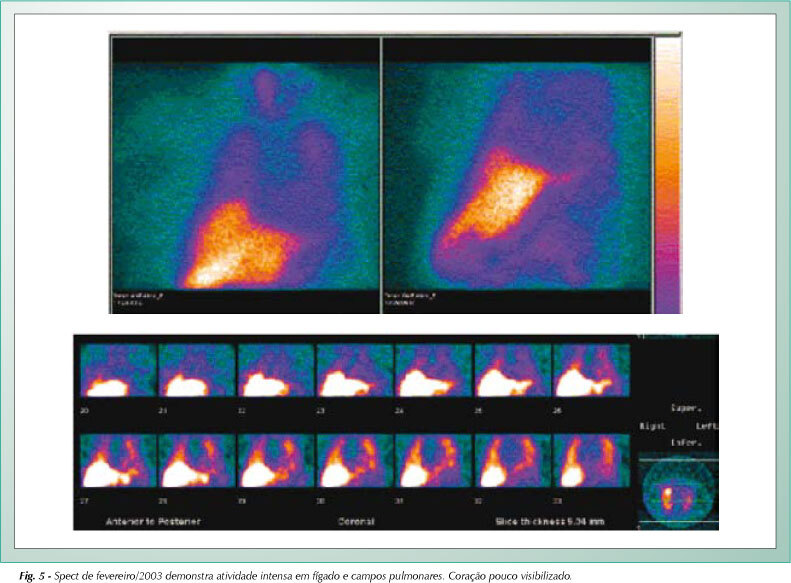The image size is (791, 583).
Task: Click the circular transaxial reference image
Action: (678, 491)
